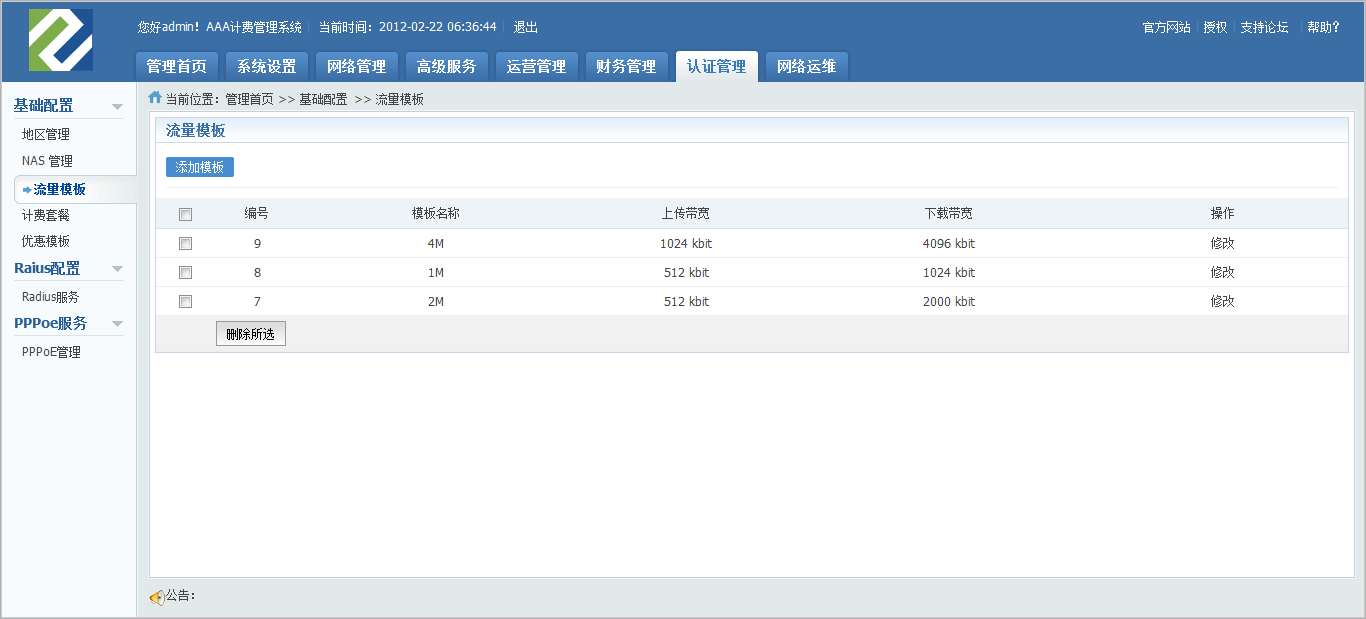Check the box for template 4M

pyautogui.click(x=185, y=243)
